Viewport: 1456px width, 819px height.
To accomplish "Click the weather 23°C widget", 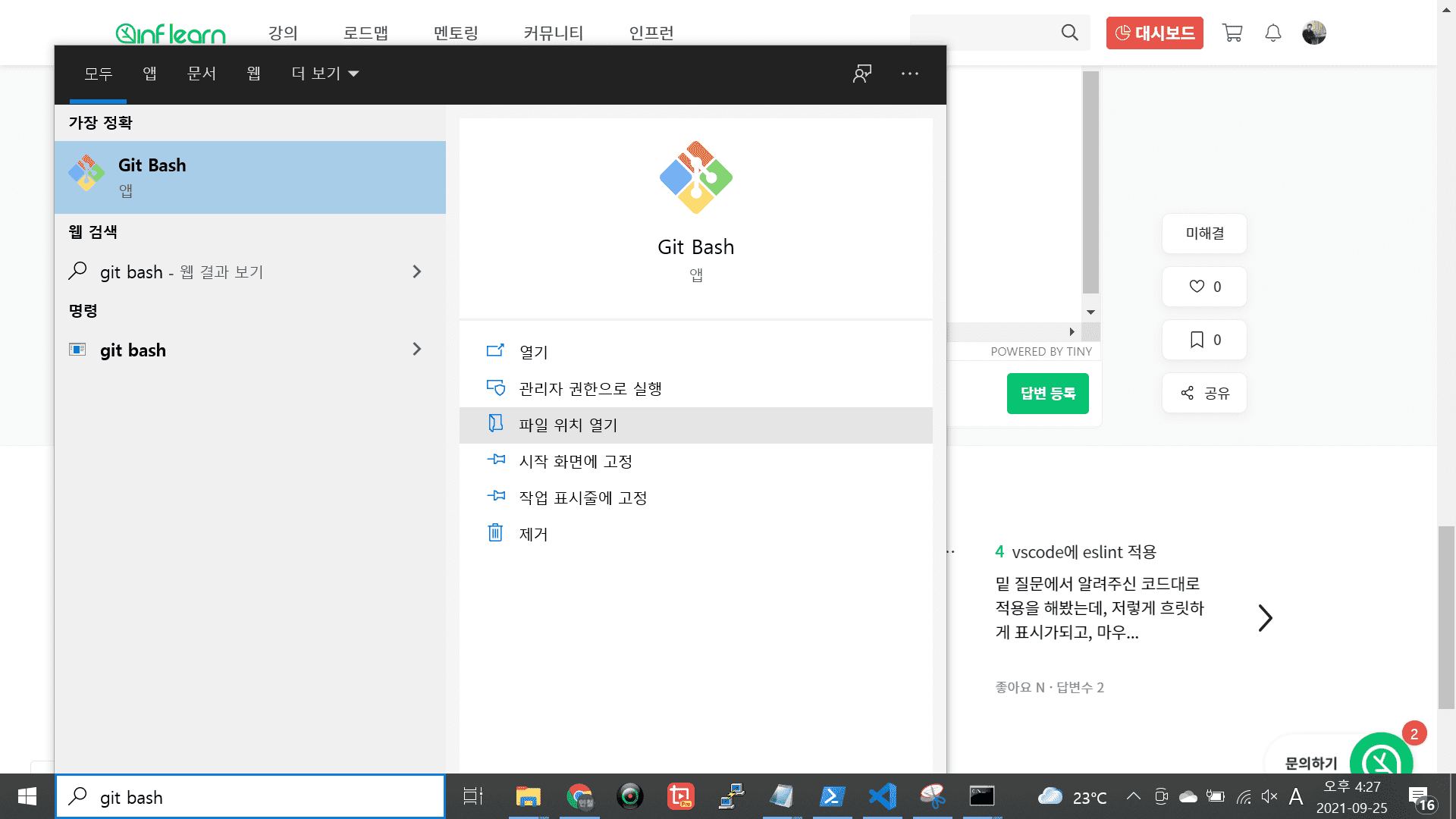I will point(1072,797).
